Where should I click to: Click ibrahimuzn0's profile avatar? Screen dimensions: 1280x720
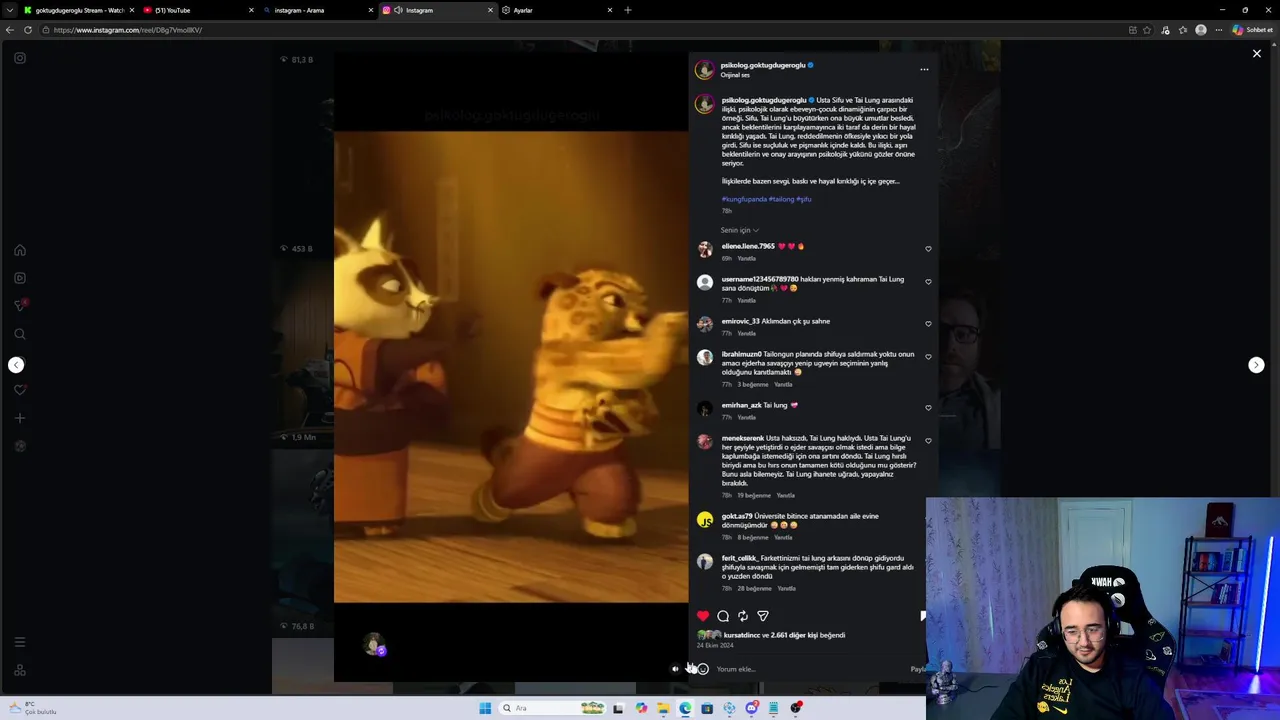[705, 358]
